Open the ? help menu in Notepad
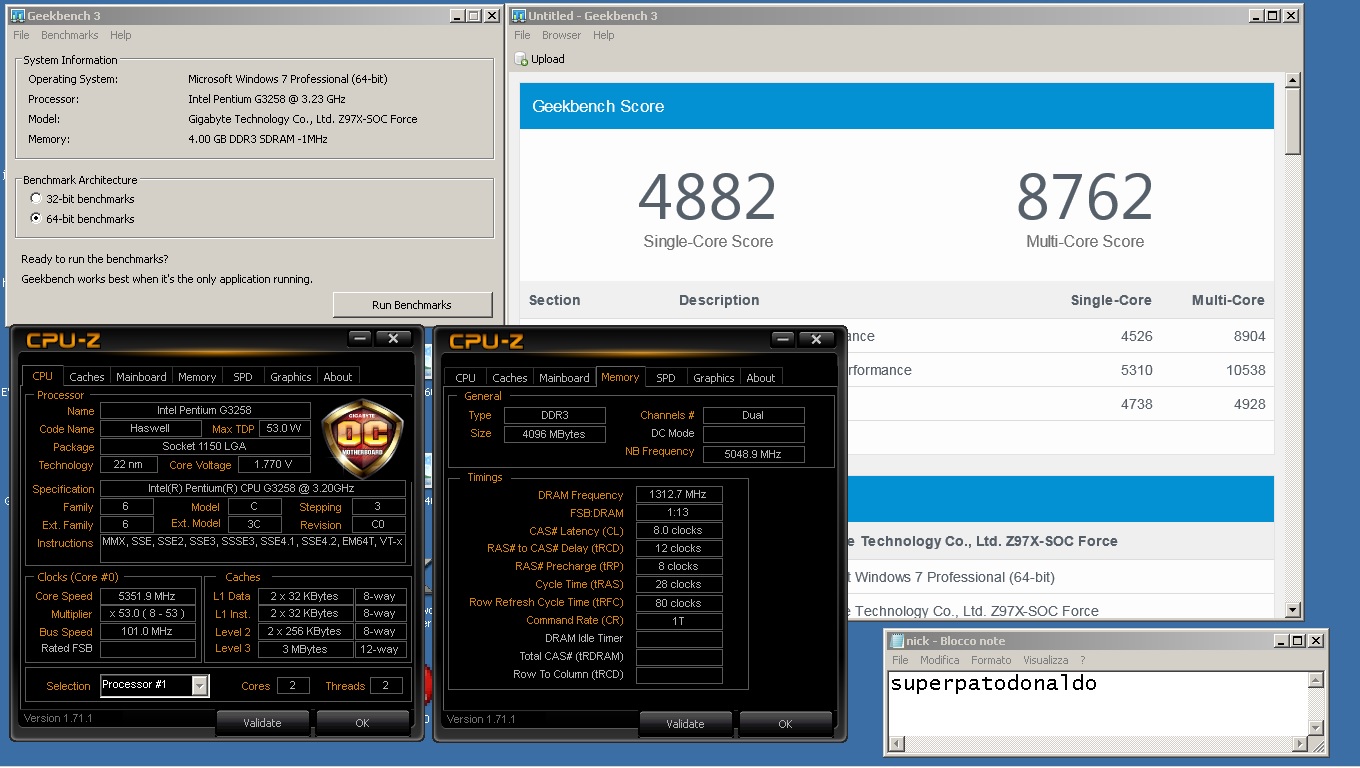Image resolution: width=1360 pixels, height=768 pixels. [1082, 660]
